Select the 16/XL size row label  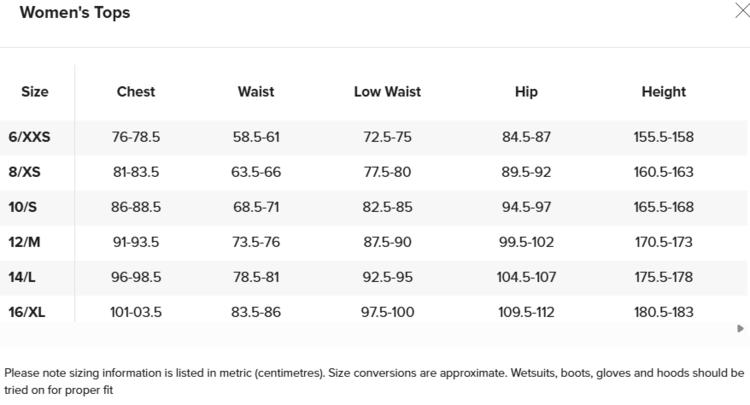pos(28,312)
